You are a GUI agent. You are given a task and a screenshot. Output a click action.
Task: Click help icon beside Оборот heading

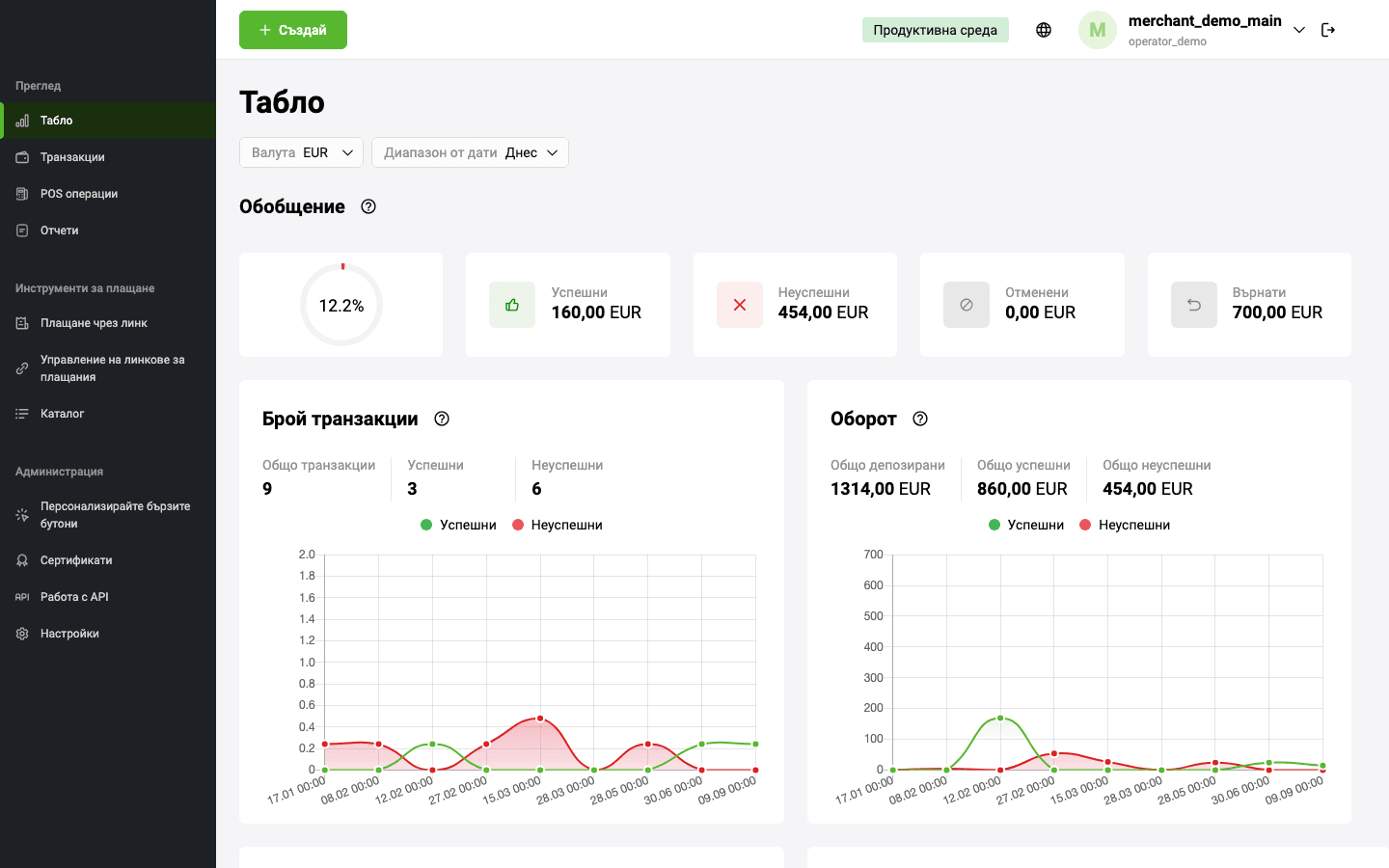[x=920, y=419]
